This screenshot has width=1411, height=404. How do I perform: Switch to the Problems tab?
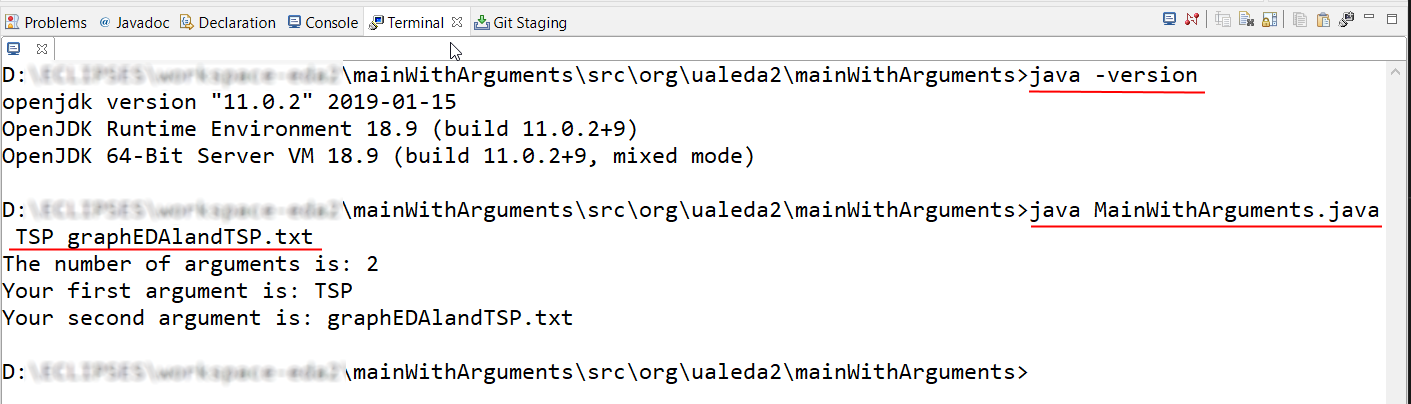(47, 22)
